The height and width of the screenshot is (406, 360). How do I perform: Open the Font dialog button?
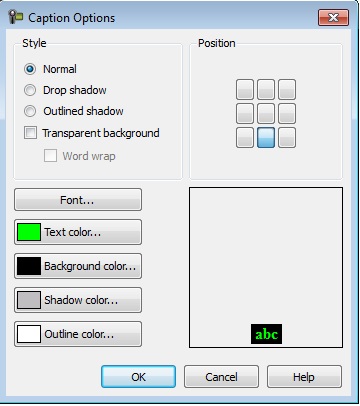78,200
